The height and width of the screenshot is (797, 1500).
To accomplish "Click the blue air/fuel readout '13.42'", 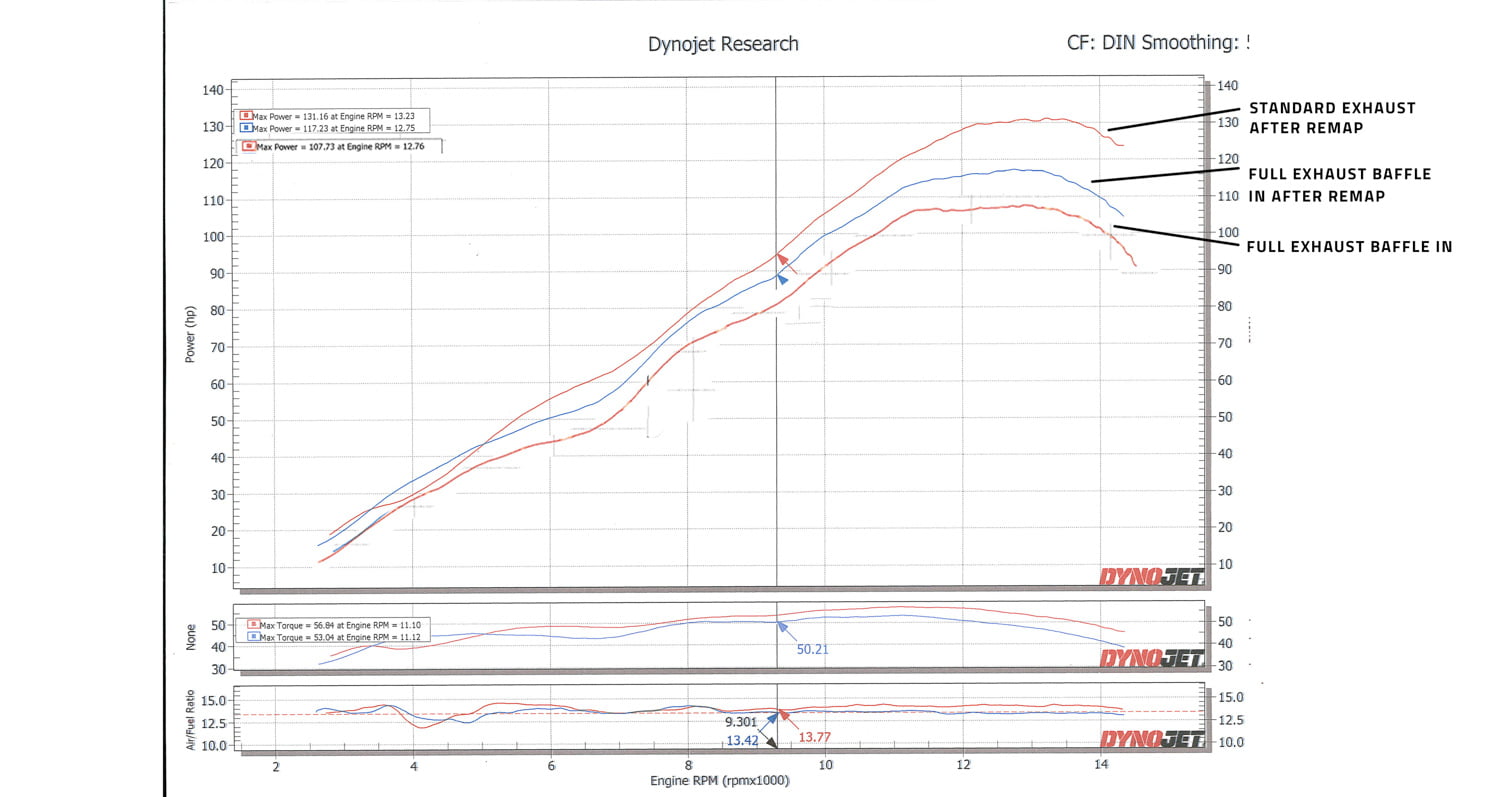I will [x=742, y=741].
